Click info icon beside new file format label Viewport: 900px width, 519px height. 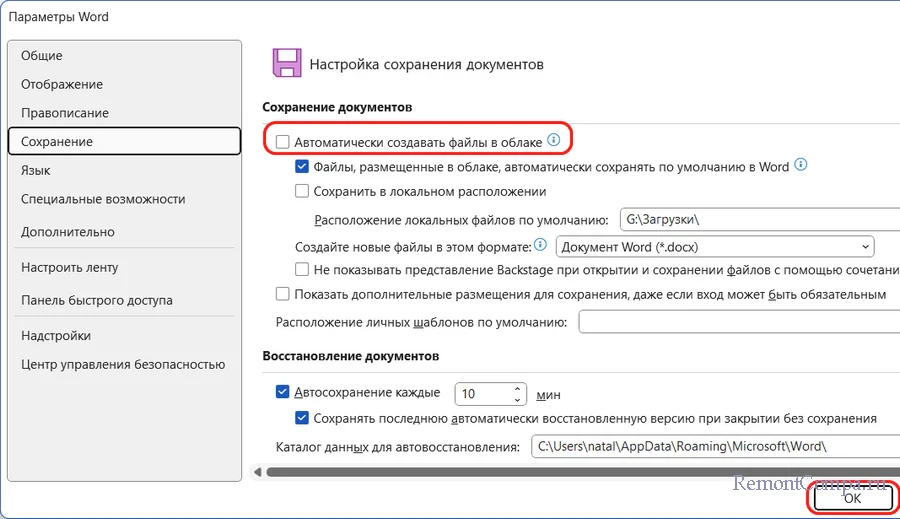click(541, 245)
